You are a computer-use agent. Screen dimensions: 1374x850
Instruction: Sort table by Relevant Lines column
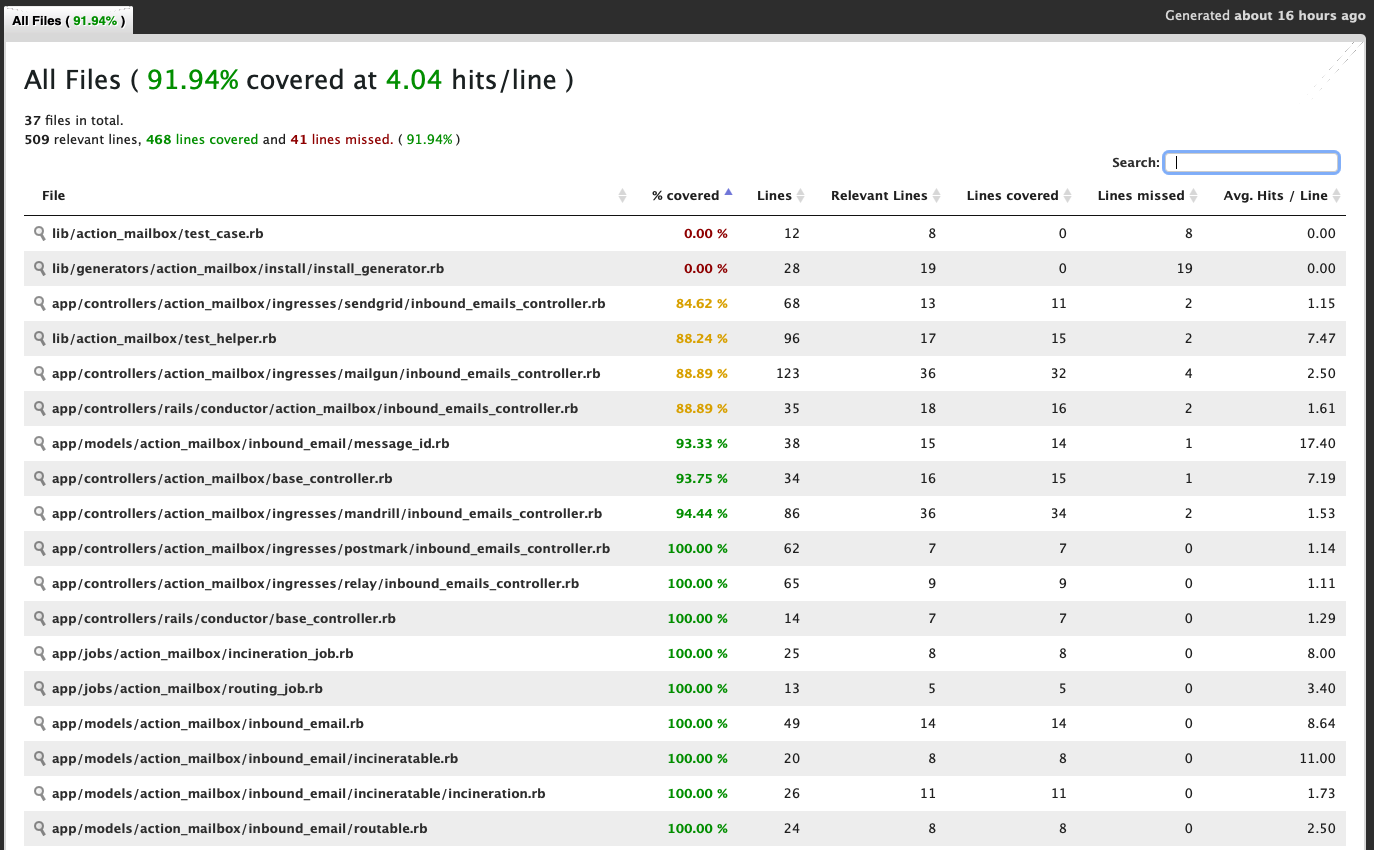pos(879,196)
